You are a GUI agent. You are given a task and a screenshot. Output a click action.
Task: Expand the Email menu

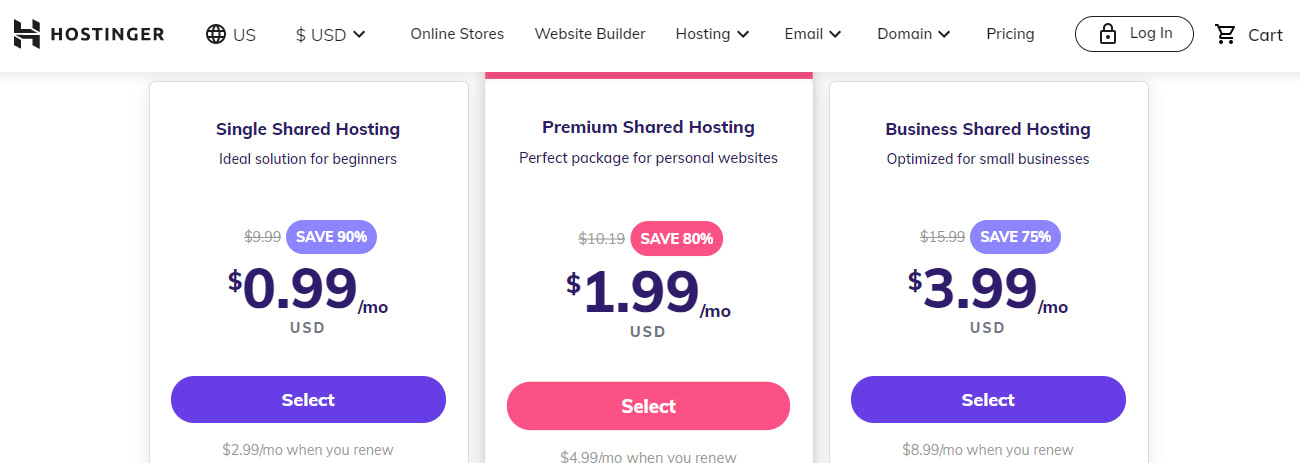pos(813,34)
